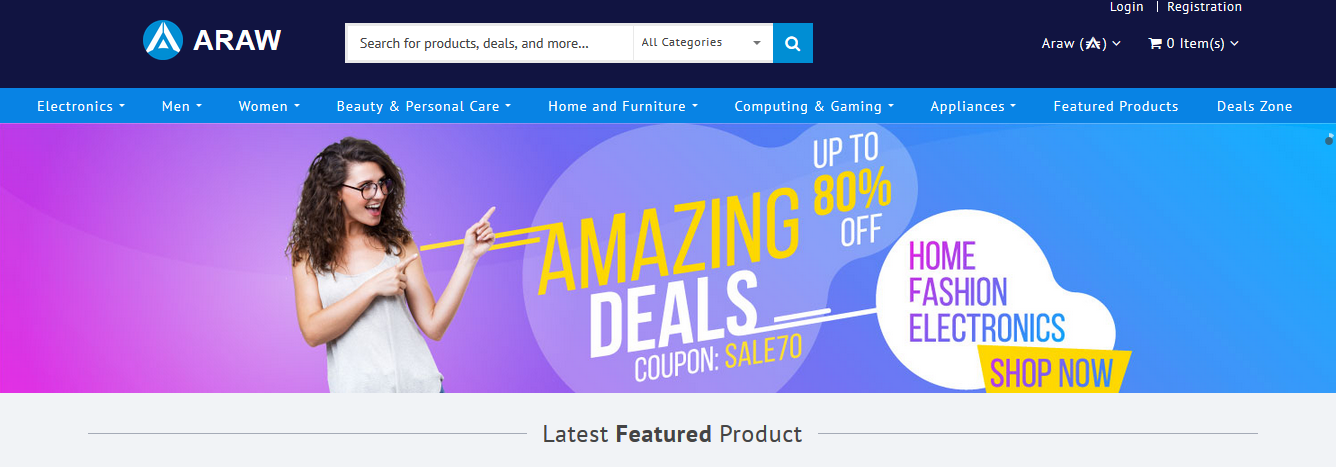Go to Featured Products

click(x=1116, y=106)
